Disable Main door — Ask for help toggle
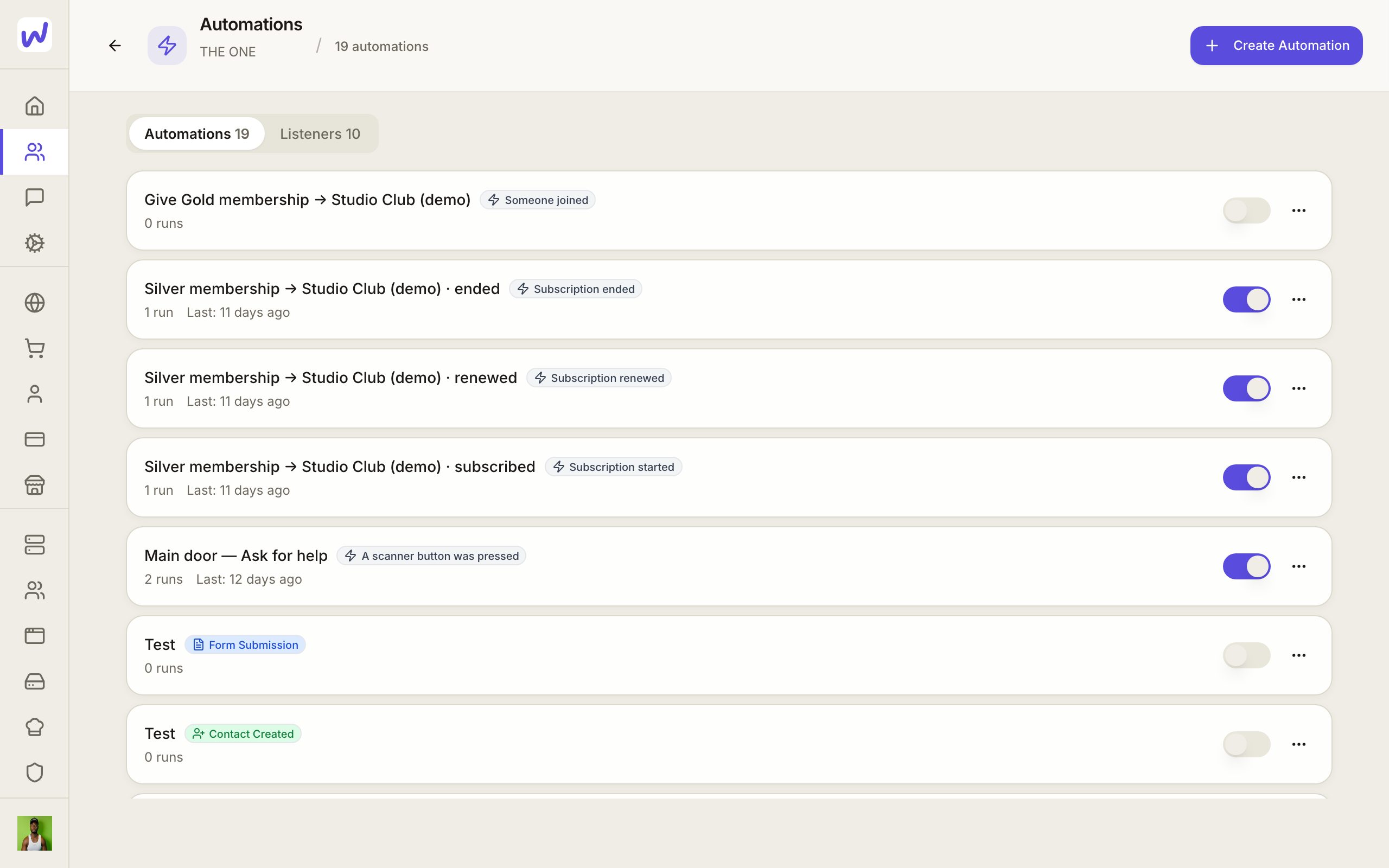Screen dimensions: 1389x868 [x=1246, y=566]
